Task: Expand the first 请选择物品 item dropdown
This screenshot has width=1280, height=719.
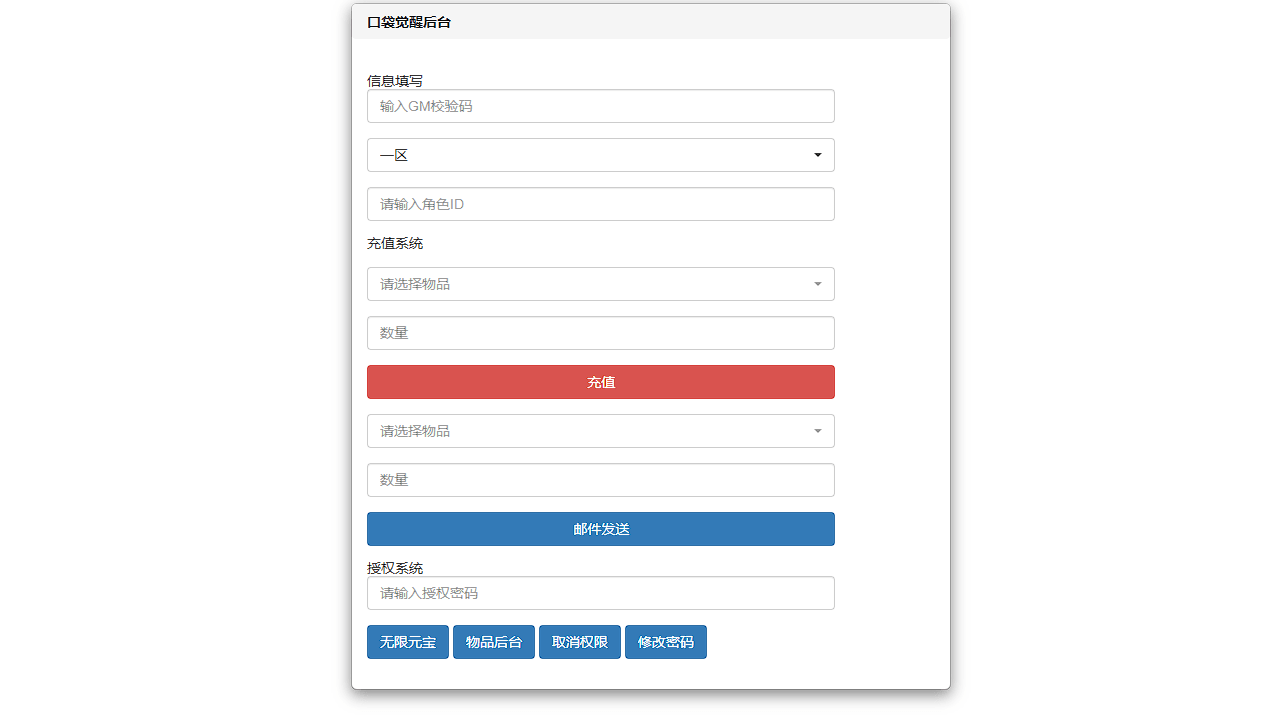Action: pyautogui.click(x=600, y=284)
